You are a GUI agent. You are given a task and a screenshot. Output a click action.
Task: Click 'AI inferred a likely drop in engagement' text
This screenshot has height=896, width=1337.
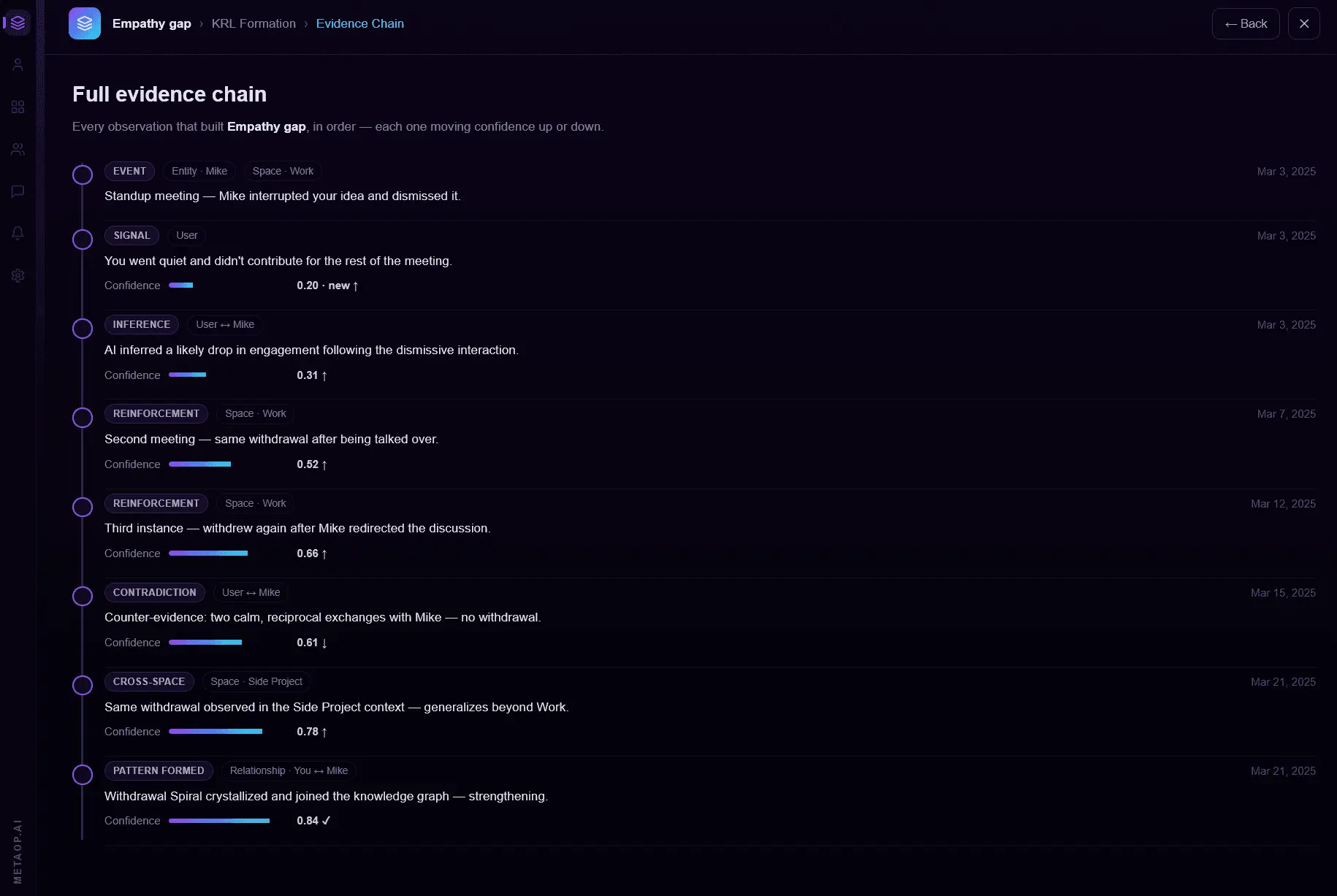[x=311, y=350]
